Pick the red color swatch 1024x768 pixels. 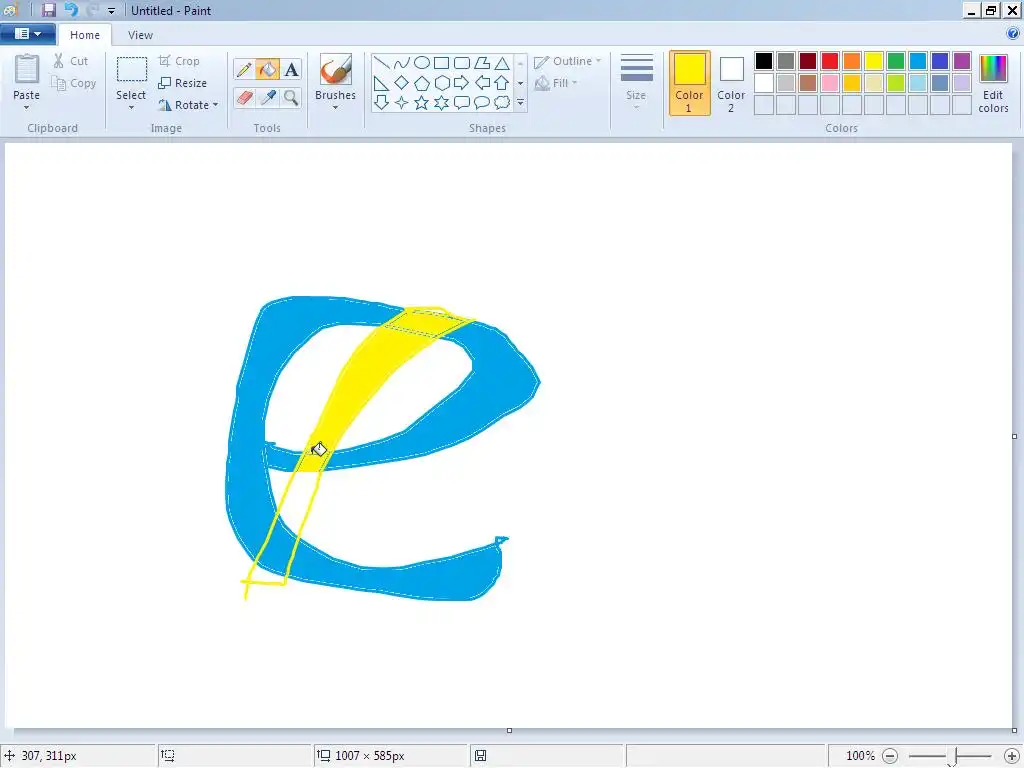click(x=830, y=61)
